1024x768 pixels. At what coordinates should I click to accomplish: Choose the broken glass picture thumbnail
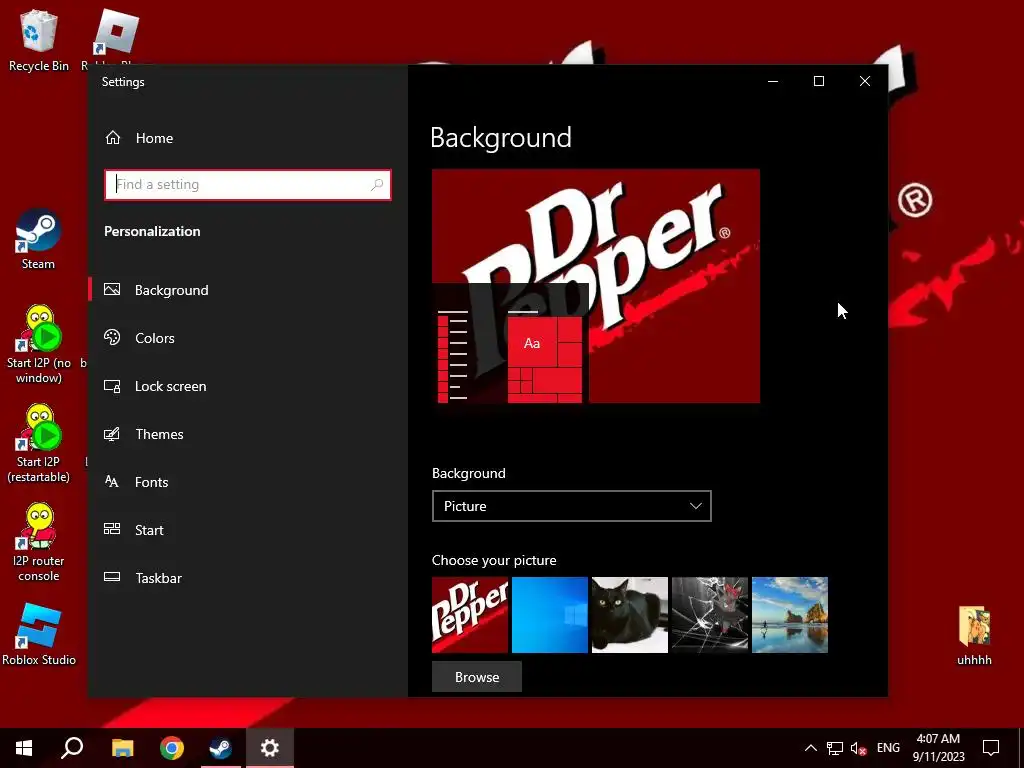coord(710,615)
